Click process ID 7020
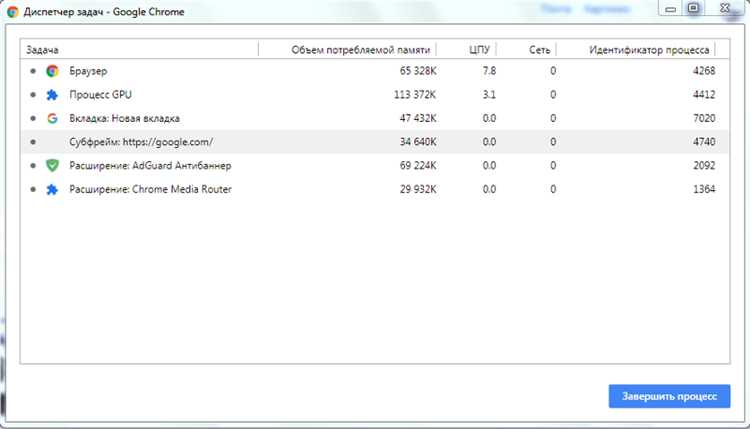Screen dimensions: 750x429 click(704, 118)
